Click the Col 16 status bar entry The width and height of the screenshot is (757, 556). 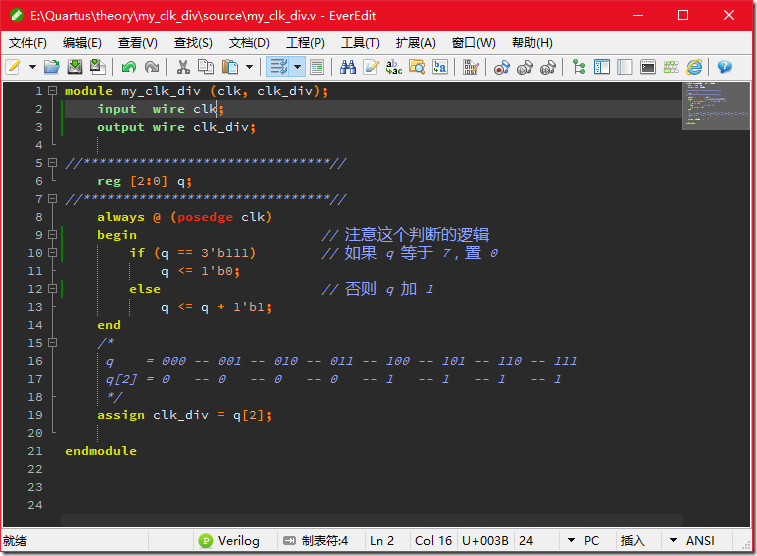click(x=434, y=541)
